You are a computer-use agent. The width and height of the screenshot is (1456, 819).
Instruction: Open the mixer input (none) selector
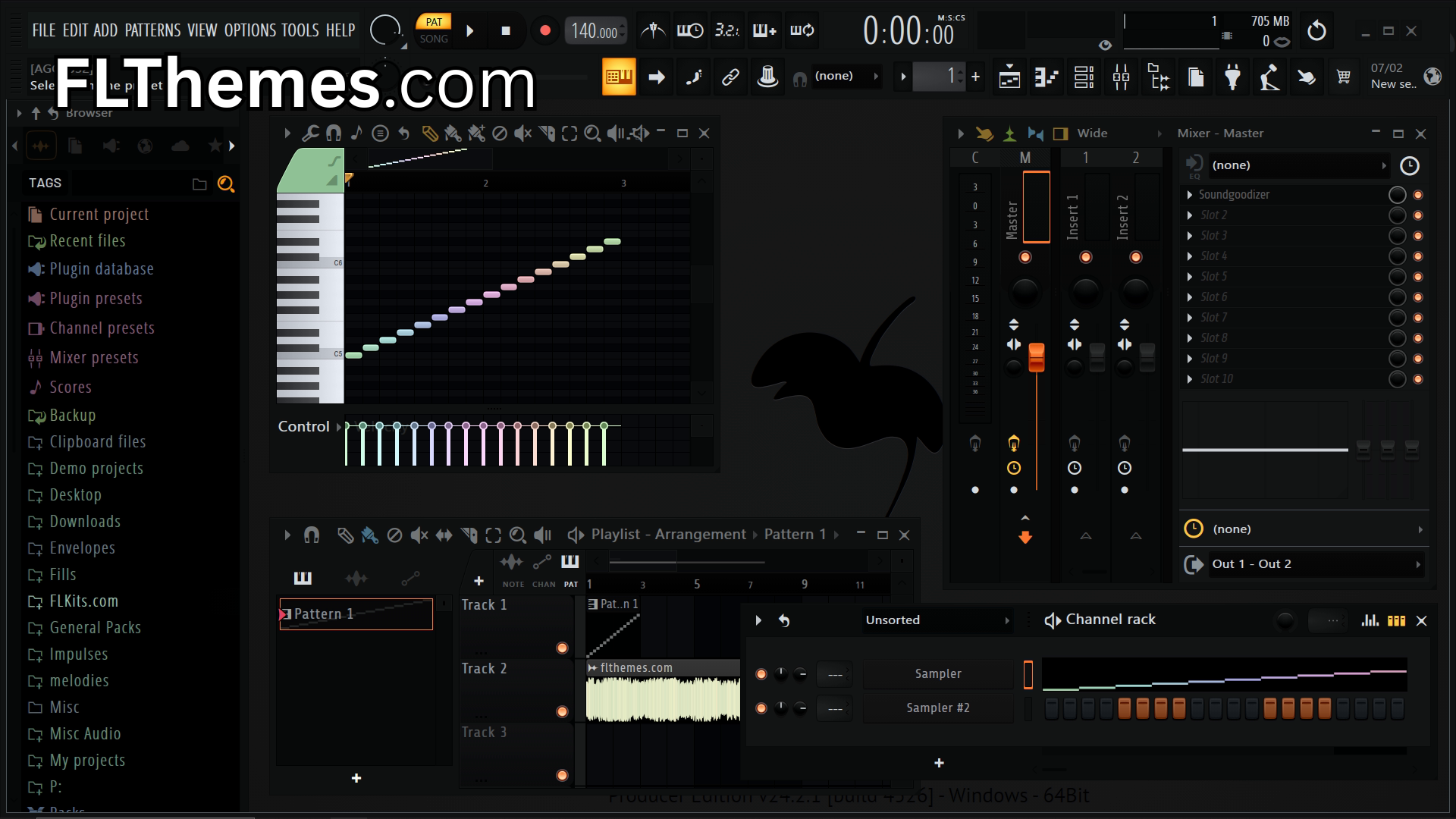1298,165
